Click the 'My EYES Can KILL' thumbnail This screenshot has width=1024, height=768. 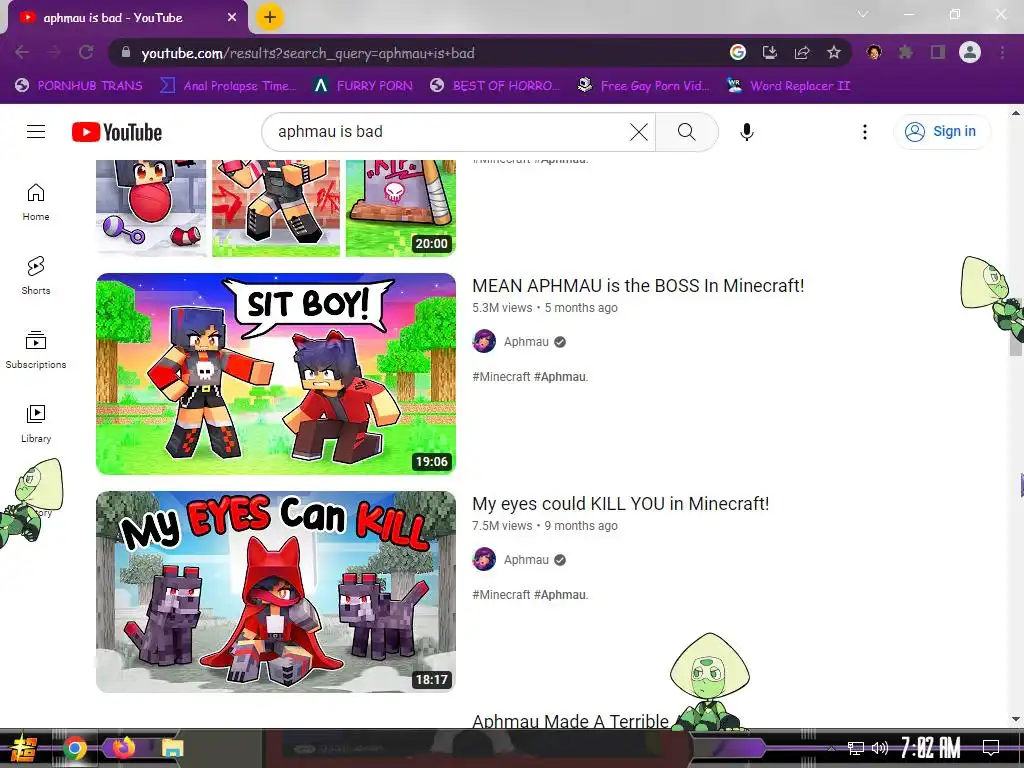coord(276,592)
